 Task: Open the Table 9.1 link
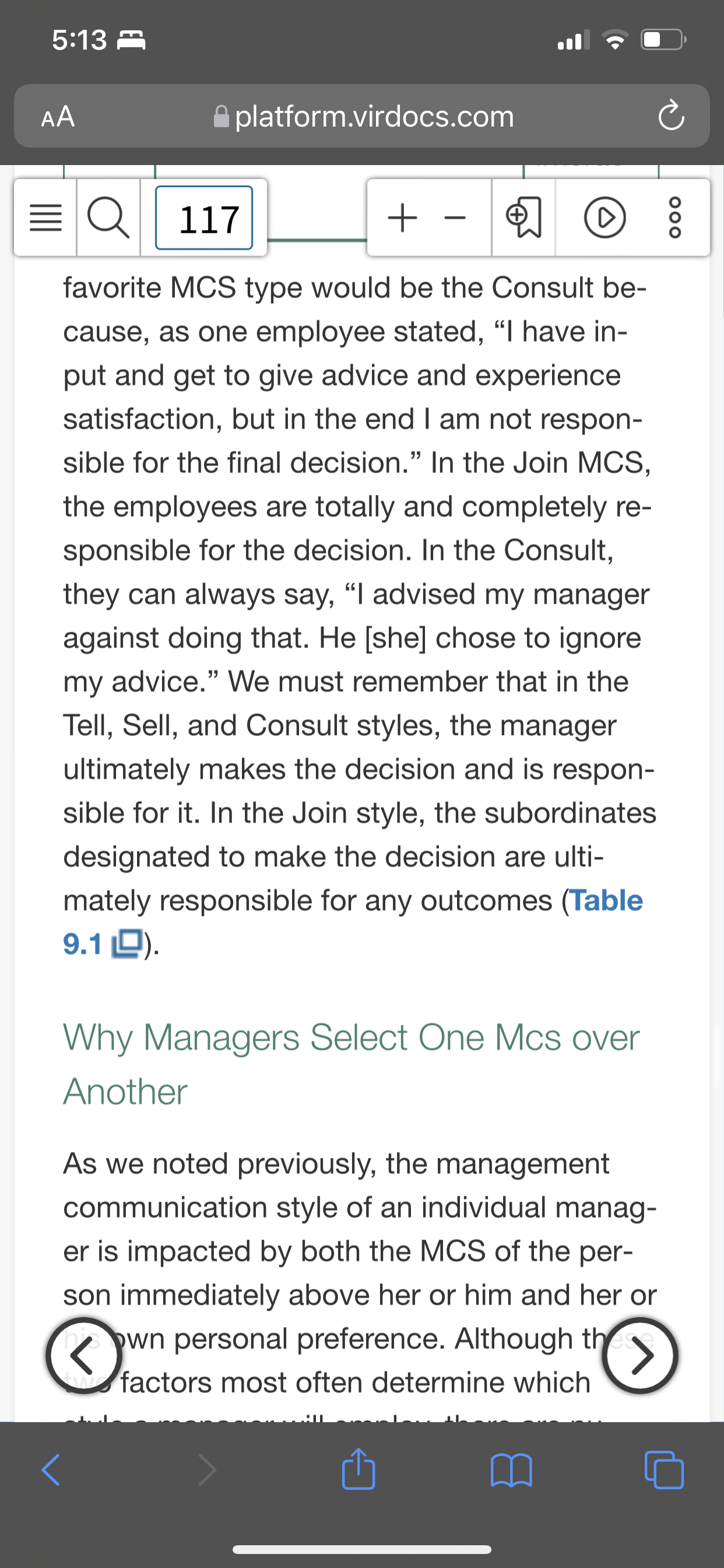(x=353, y=922)
